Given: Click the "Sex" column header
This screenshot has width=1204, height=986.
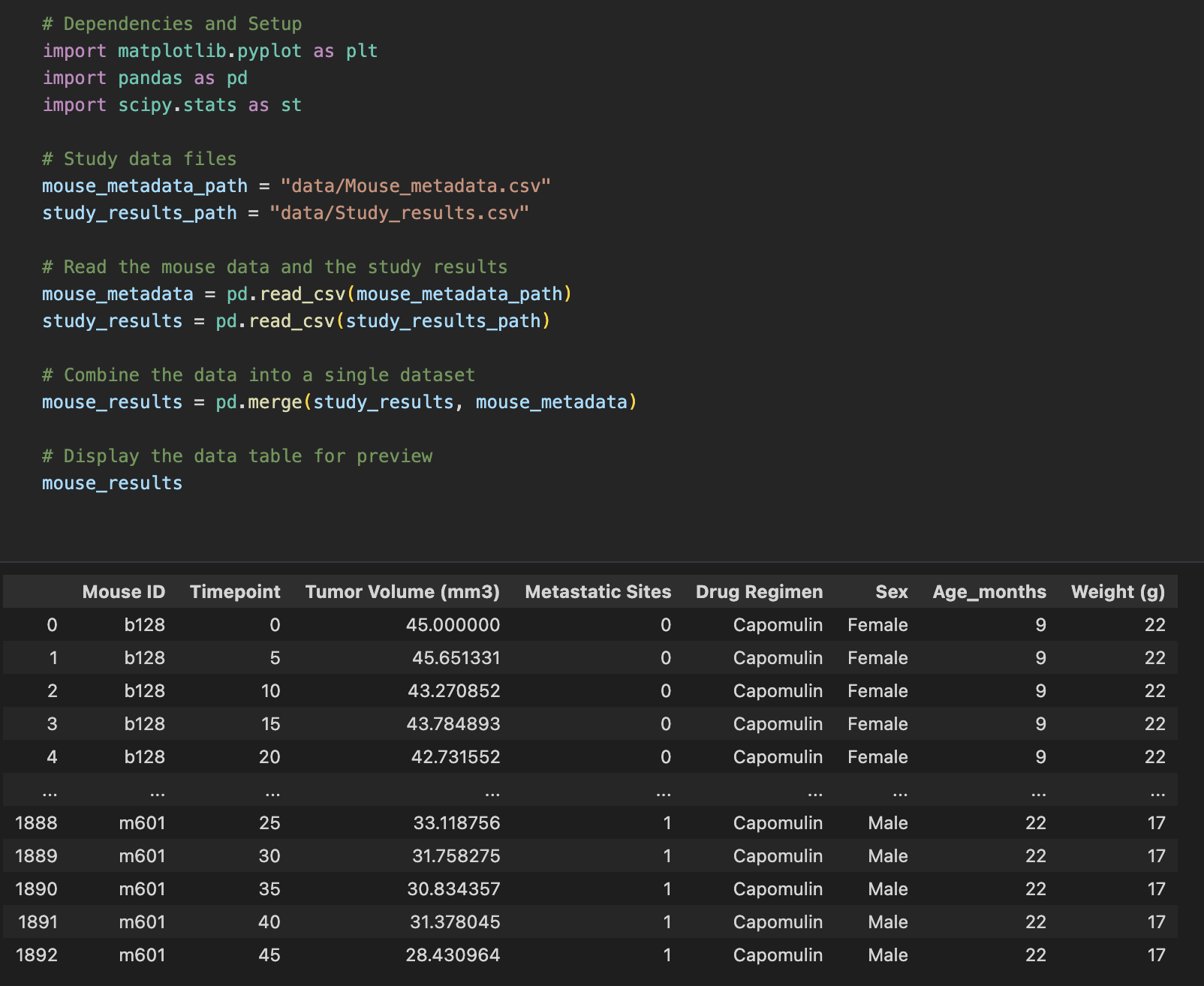Looking at the screenshot, I should (x=891, y=592).
